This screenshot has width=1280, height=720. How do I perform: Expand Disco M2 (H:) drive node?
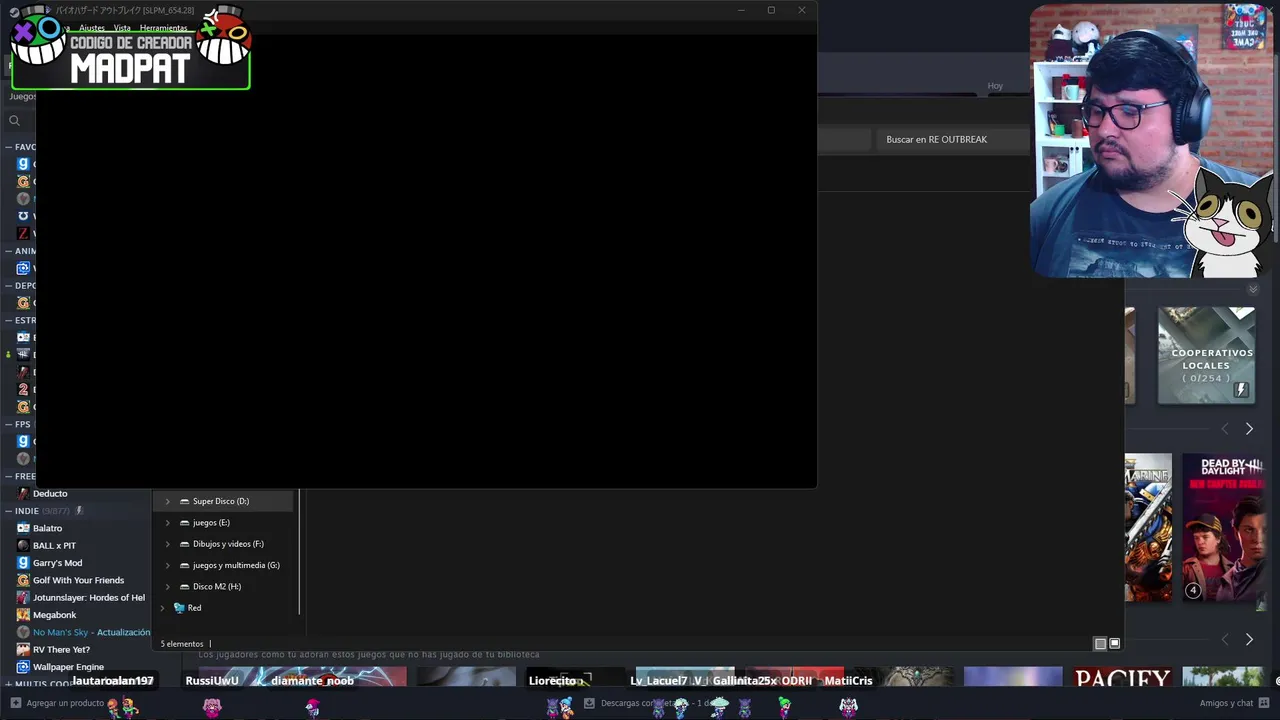(x=167, y=586)
